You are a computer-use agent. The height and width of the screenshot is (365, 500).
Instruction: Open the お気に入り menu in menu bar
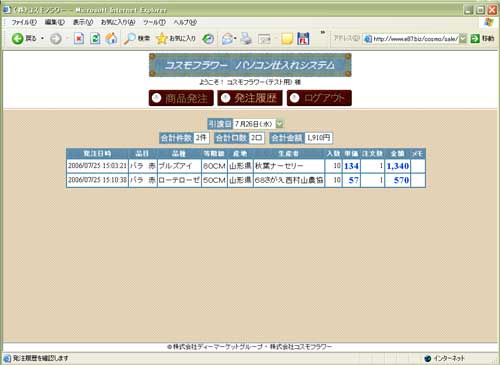point(118,22)
